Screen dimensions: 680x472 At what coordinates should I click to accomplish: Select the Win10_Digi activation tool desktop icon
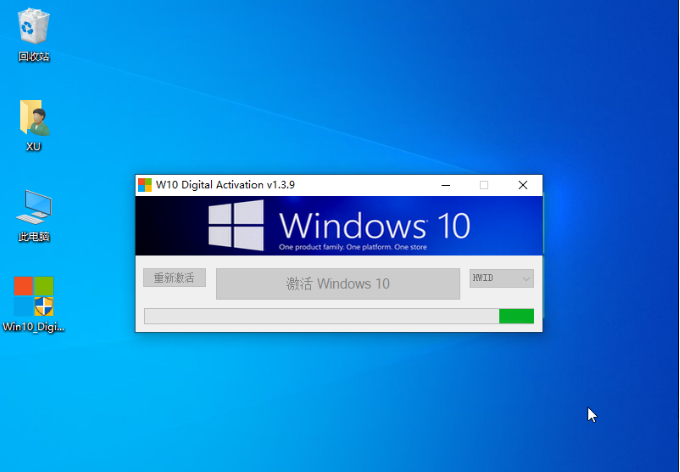[x=34, y=296]
